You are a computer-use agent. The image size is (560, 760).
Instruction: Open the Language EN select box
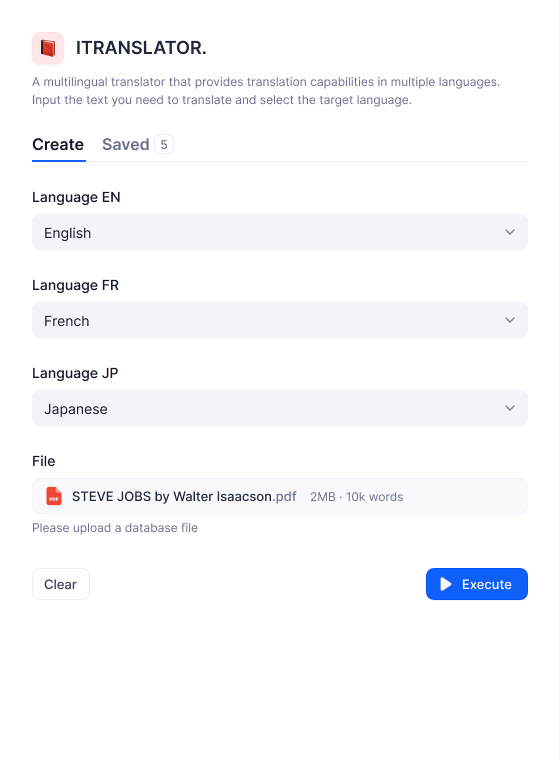click(280, 232)
